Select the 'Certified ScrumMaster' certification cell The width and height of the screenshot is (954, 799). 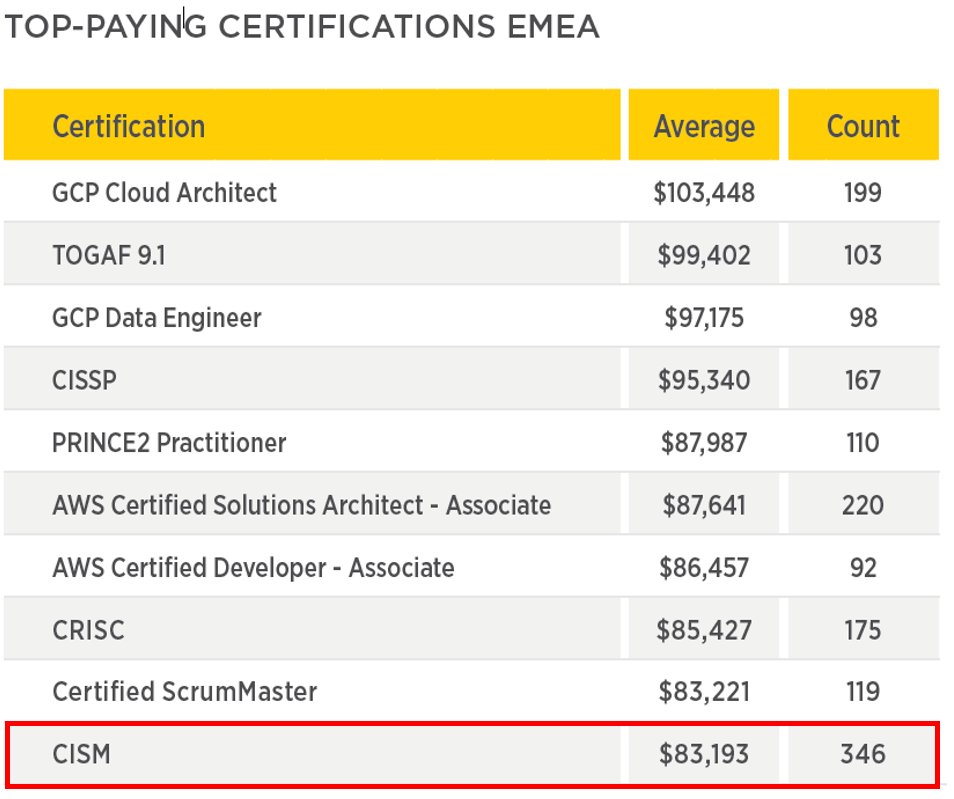[312, 692]
